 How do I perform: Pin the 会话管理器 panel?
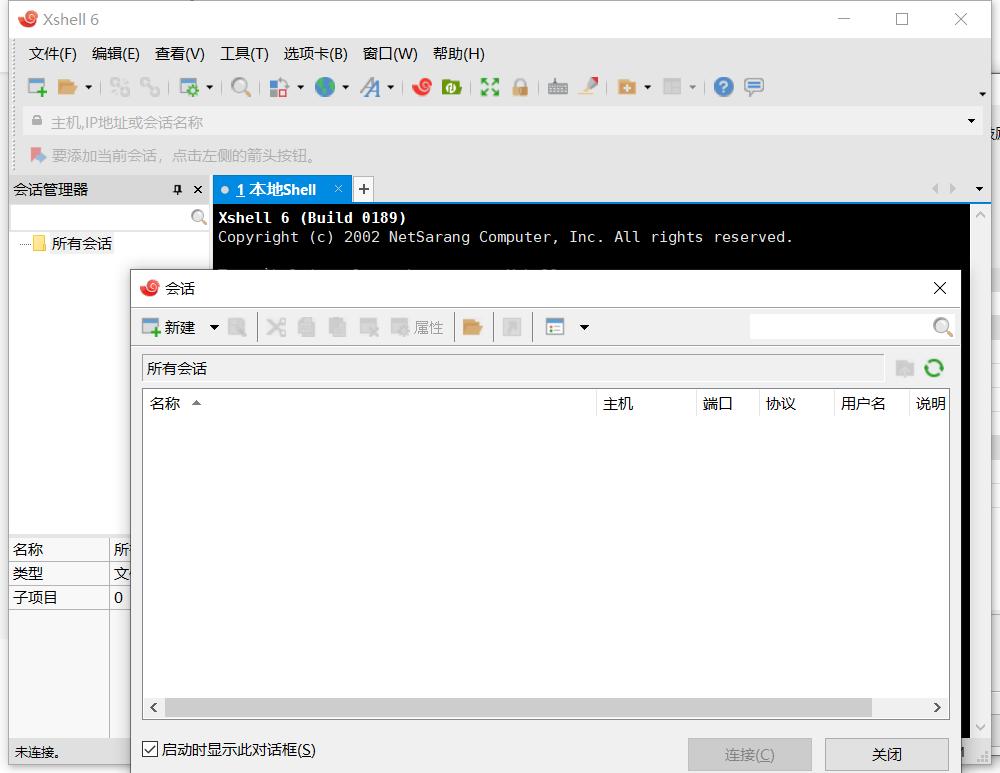[178, 189]
